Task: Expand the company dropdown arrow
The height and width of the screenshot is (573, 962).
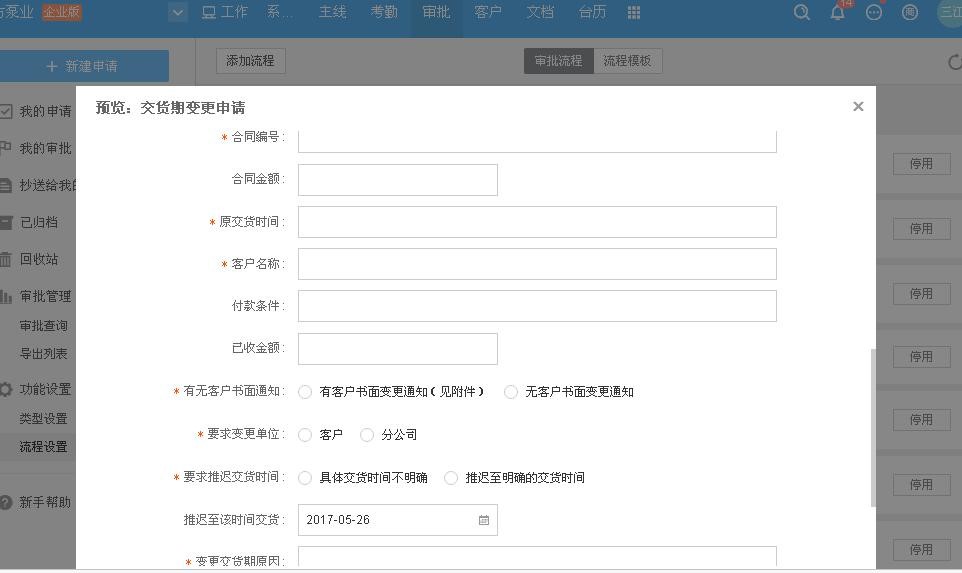Action: tap(178, 12)
